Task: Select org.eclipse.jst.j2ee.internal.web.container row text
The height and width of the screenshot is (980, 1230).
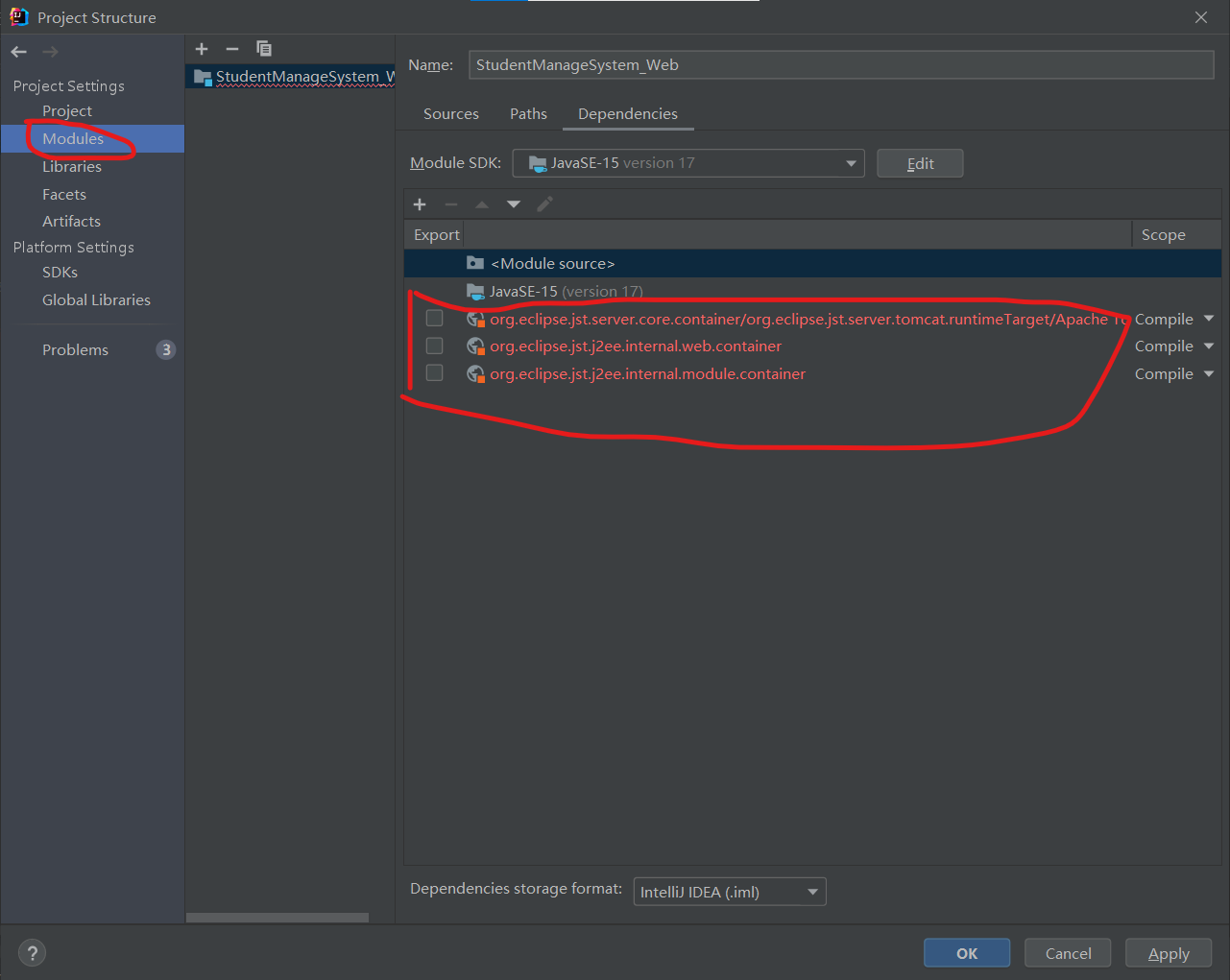Action: pyautogui.click(x=636, y=347)
